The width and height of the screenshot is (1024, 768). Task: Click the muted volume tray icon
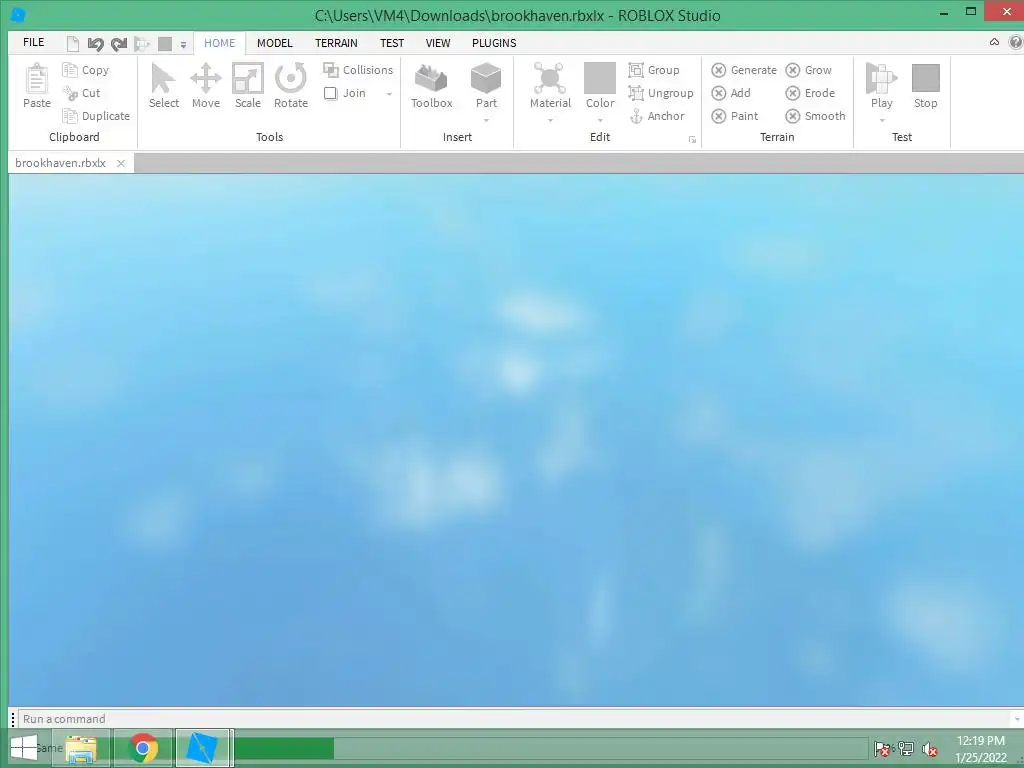click(x=929, y=749)
